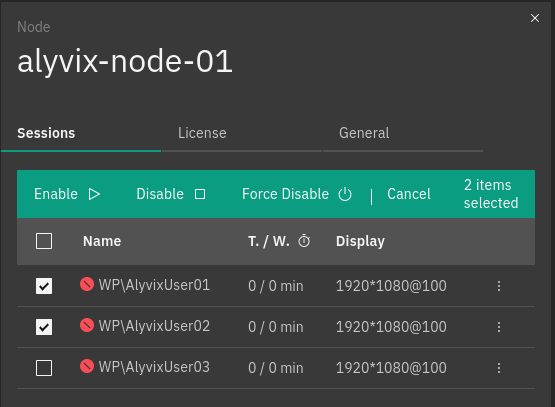Click the Enable play triangle icon
This screenshot has height=407, width=555.
[94, 194]
